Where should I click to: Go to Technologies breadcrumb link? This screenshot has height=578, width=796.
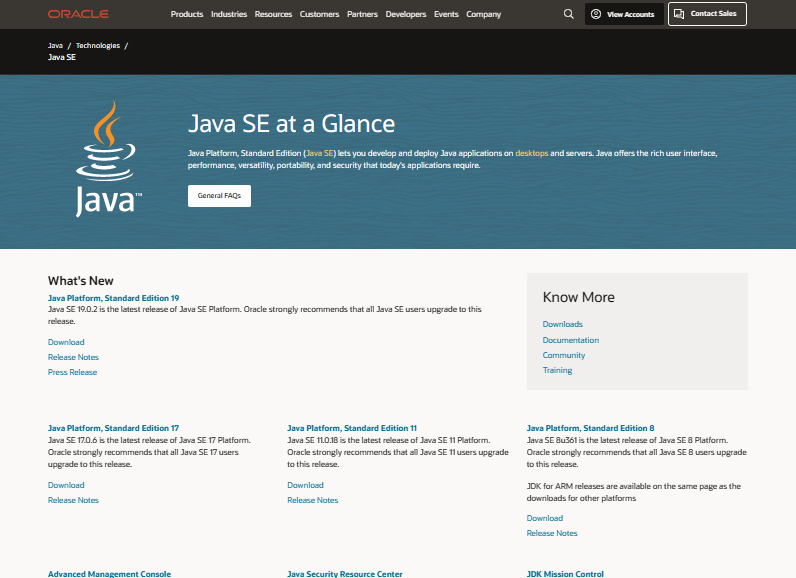click(98, 46)
